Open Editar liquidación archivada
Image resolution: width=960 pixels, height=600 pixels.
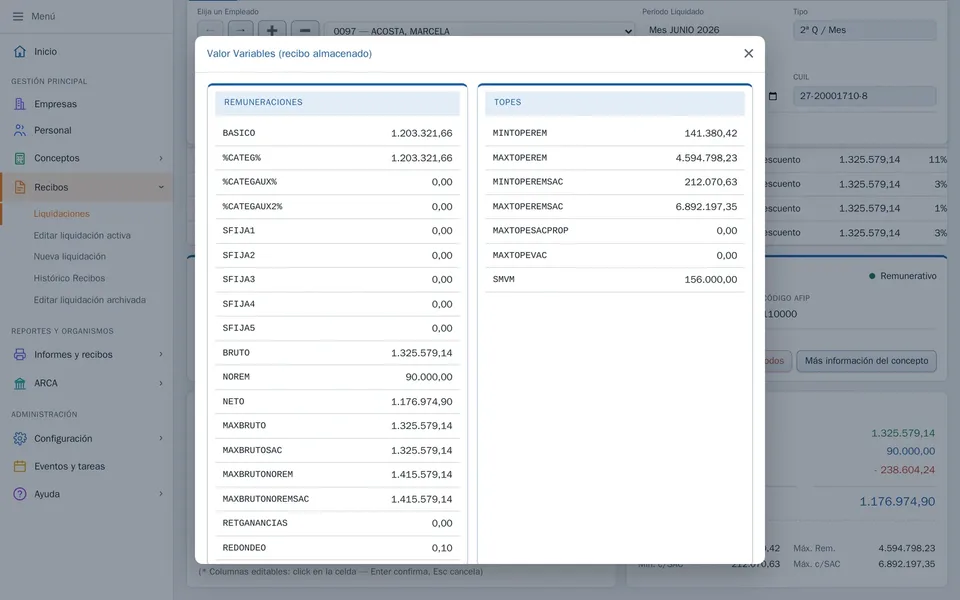click(x=90, y=300)
